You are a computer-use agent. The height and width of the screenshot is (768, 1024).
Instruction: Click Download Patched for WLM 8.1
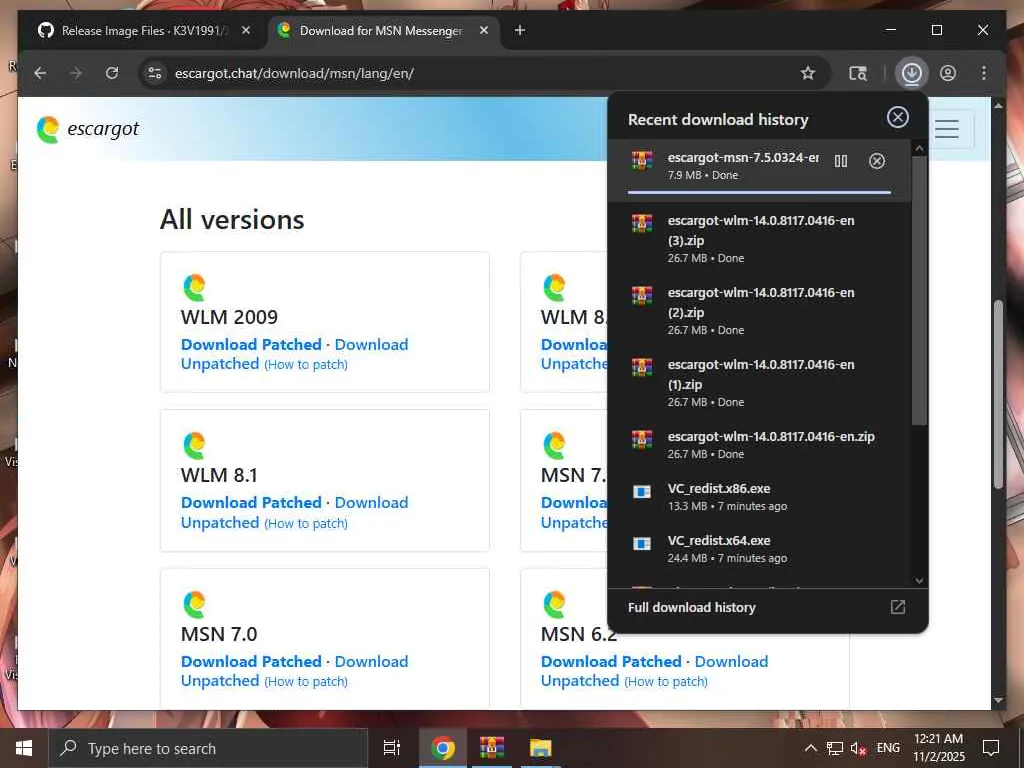coord(251,502)
